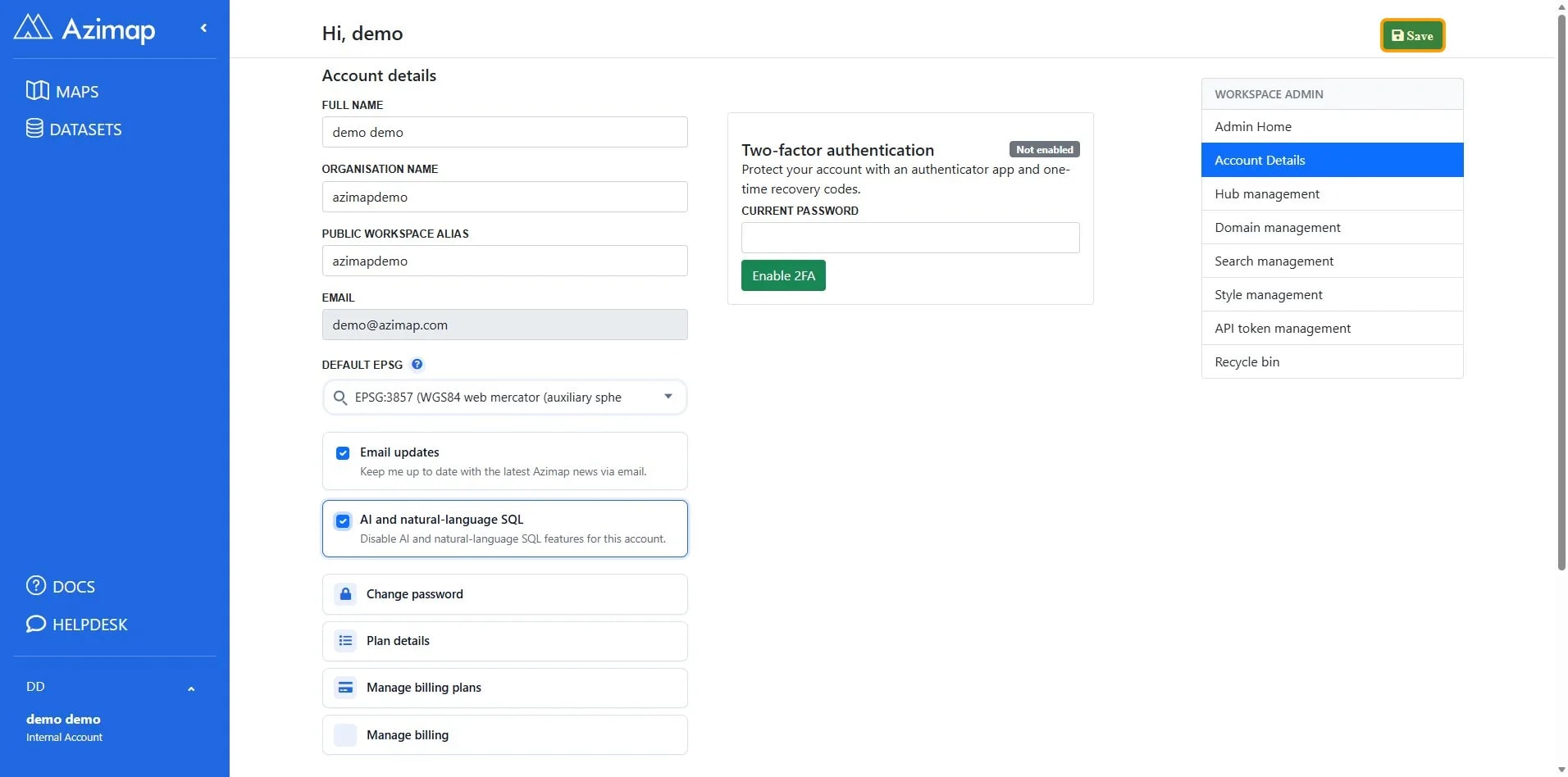Click the Not enabled badge

[1044, 149]
